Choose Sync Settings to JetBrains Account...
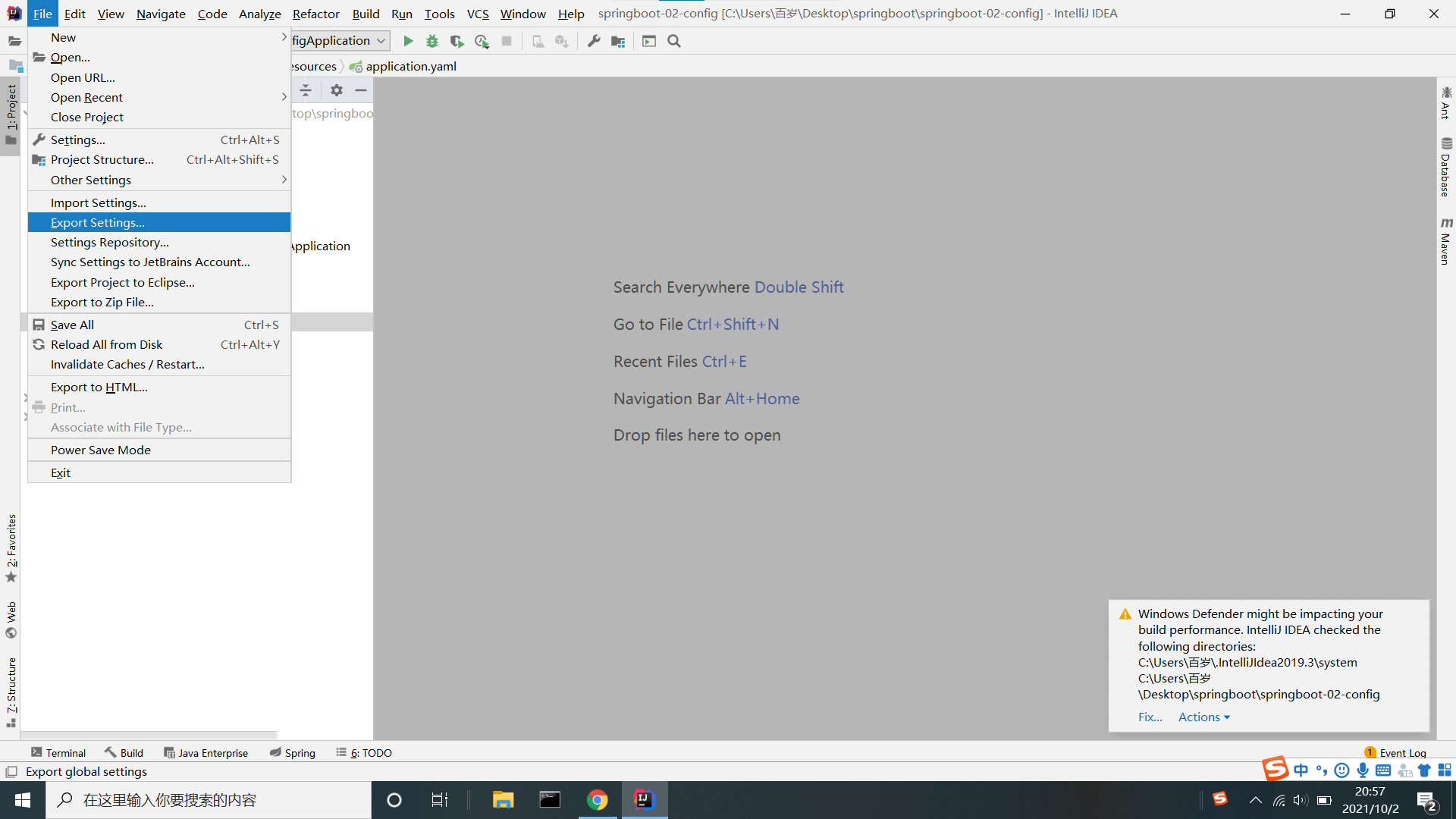1456x819 pixels. pos(159,262)
